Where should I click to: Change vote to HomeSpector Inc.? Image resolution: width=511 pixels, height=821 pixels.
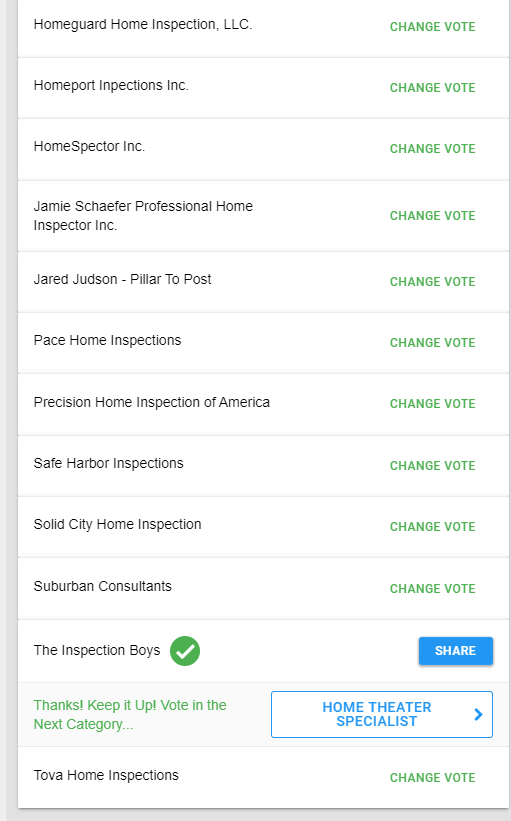432,149
